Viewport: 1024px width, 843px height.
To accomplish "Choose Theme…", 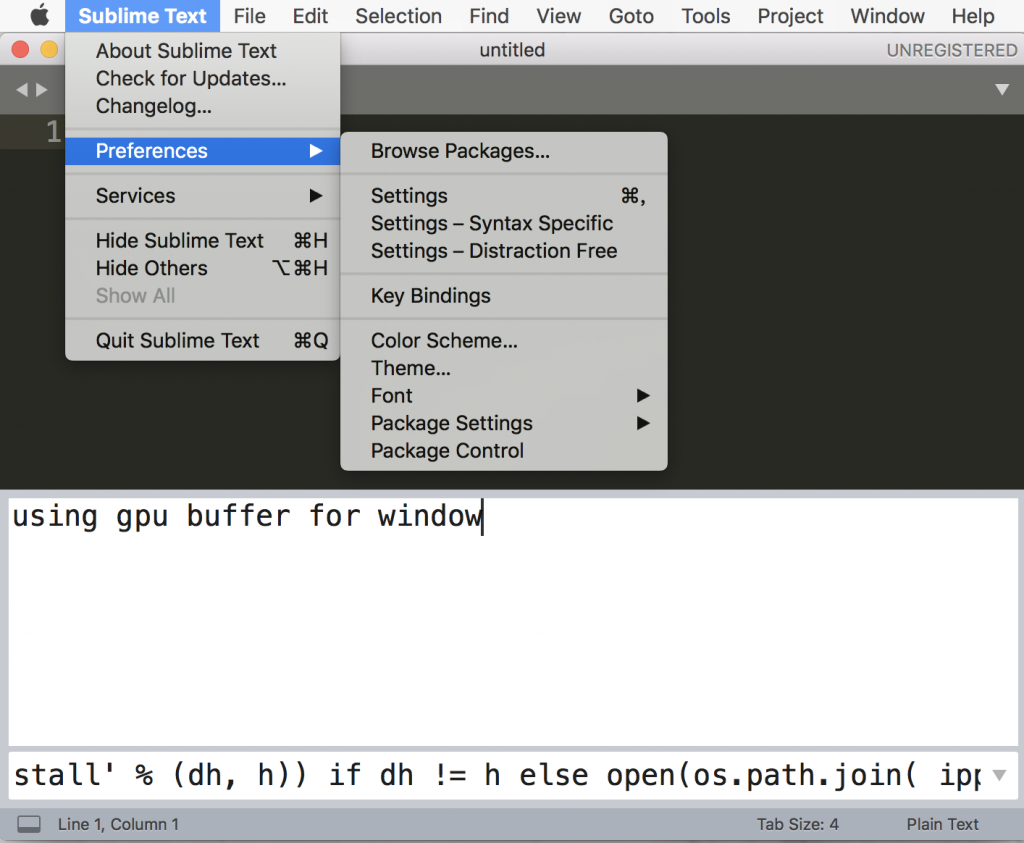I will pos(504,368).
